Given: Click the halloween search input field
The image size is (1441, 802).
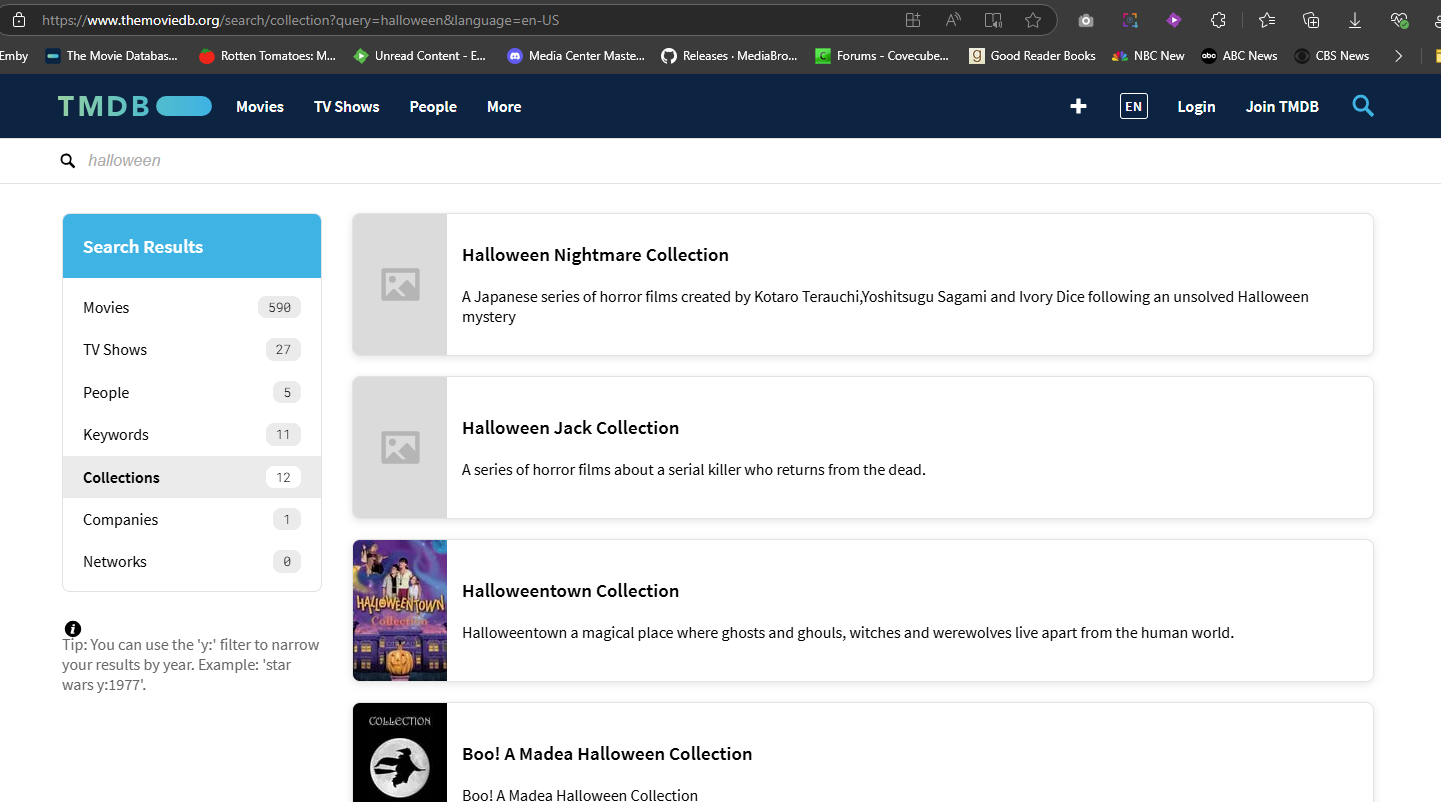Looking at the screenshot, I should [400, 161].
